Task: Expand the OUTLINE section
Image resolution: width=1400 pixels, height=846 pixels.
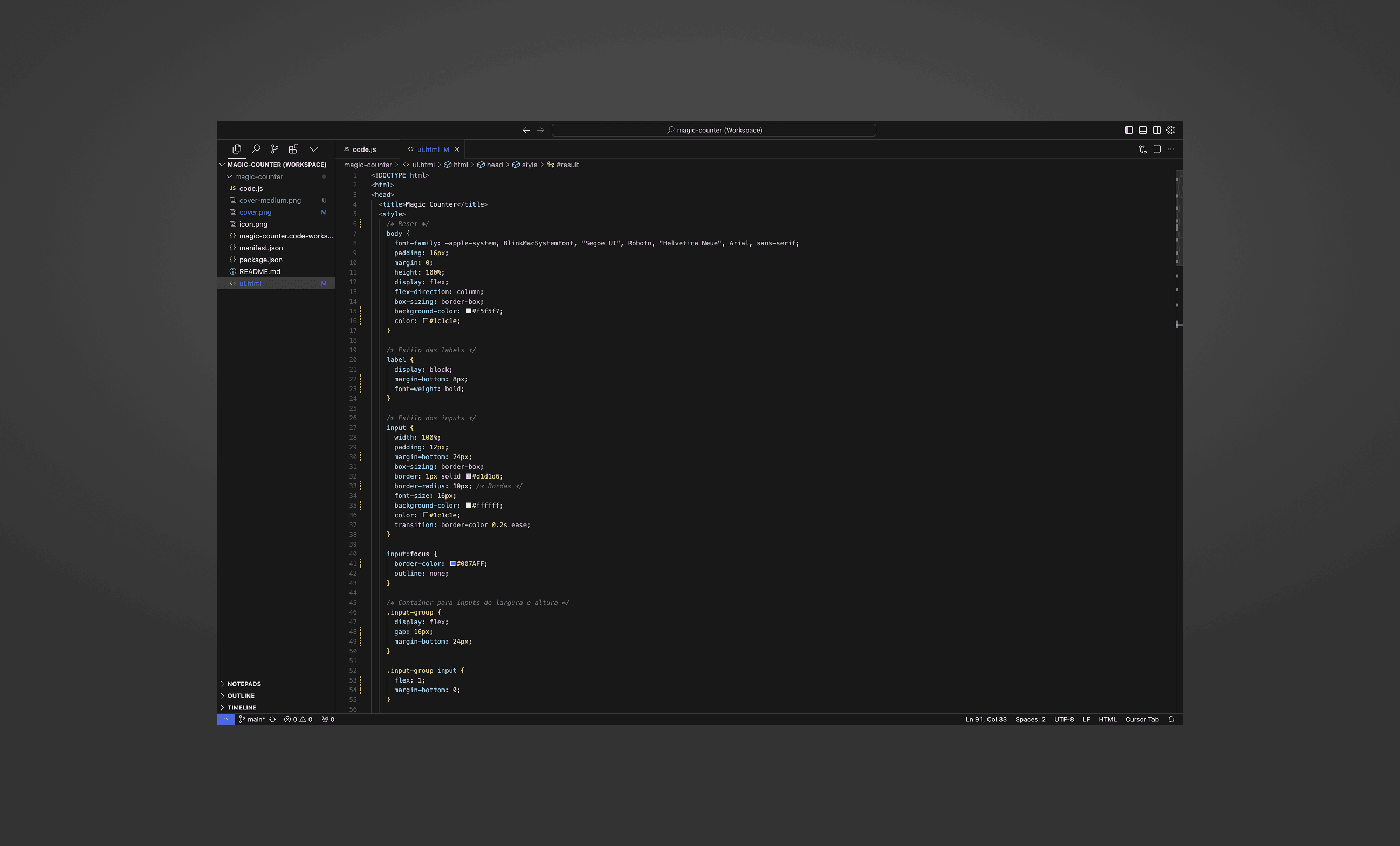Action: pos(241,696)
